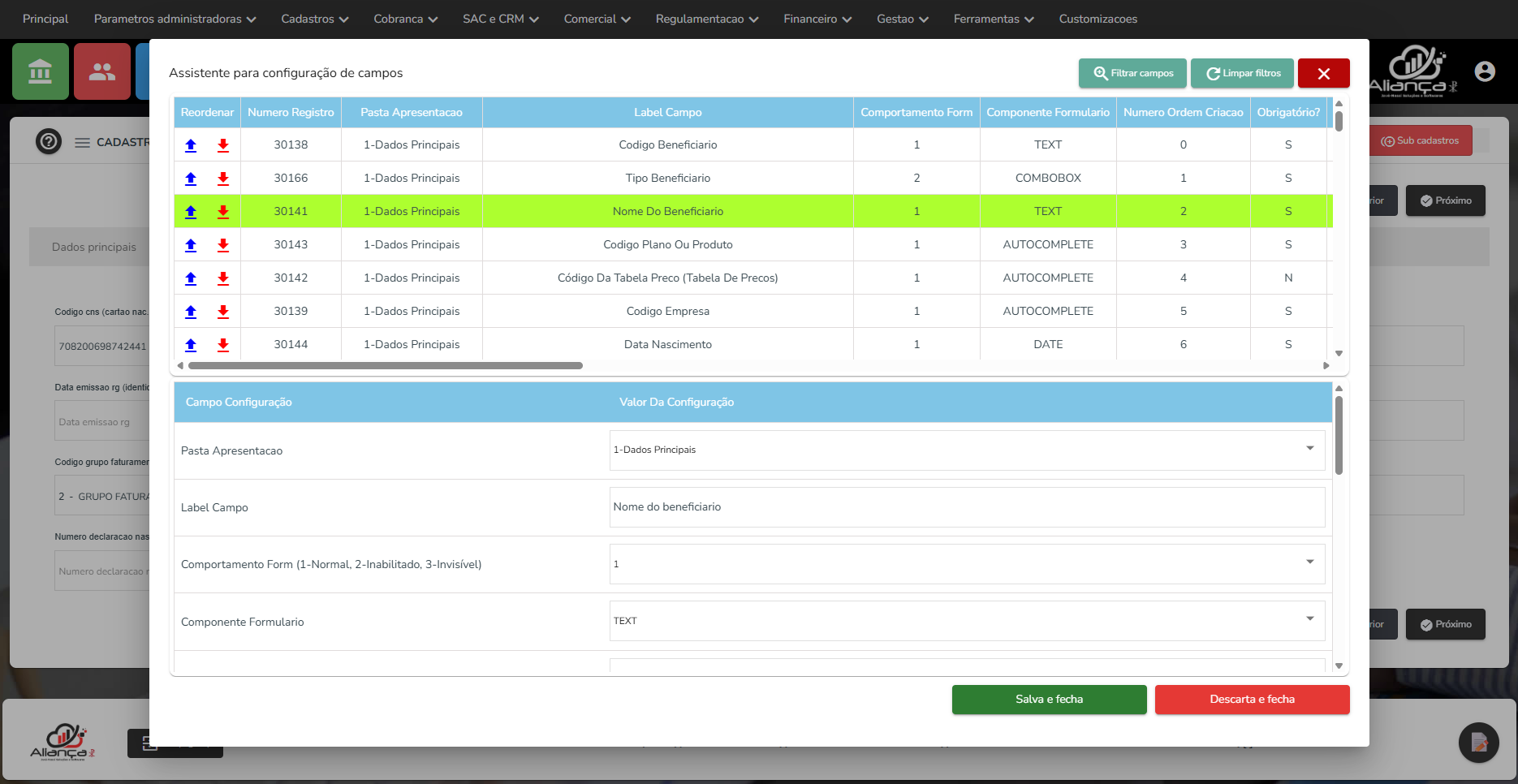Click Limpar filtros to reset filters

(1243, 73)
